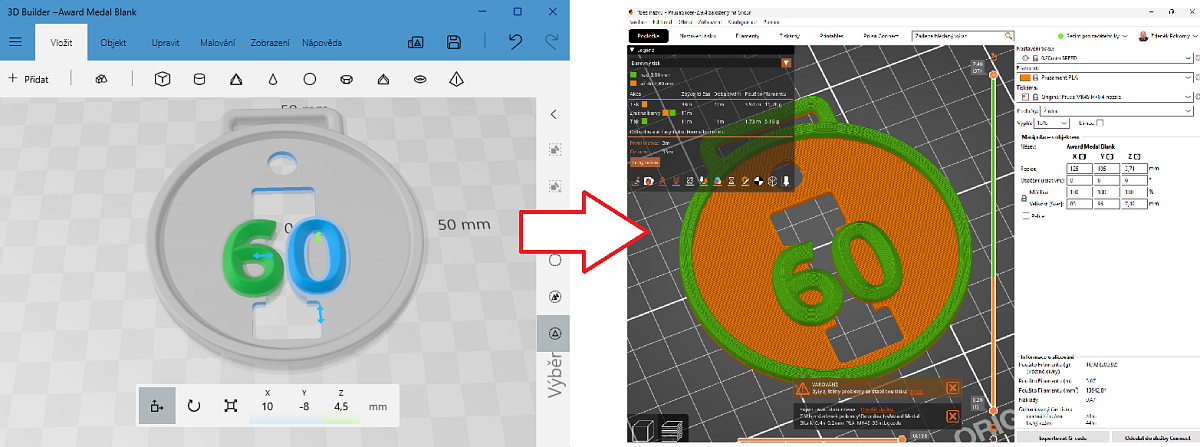The width and height of the screenshot is (1200, 447).
Task: Open the 3D Builder hamburger menu
Action: click(15, 42)
